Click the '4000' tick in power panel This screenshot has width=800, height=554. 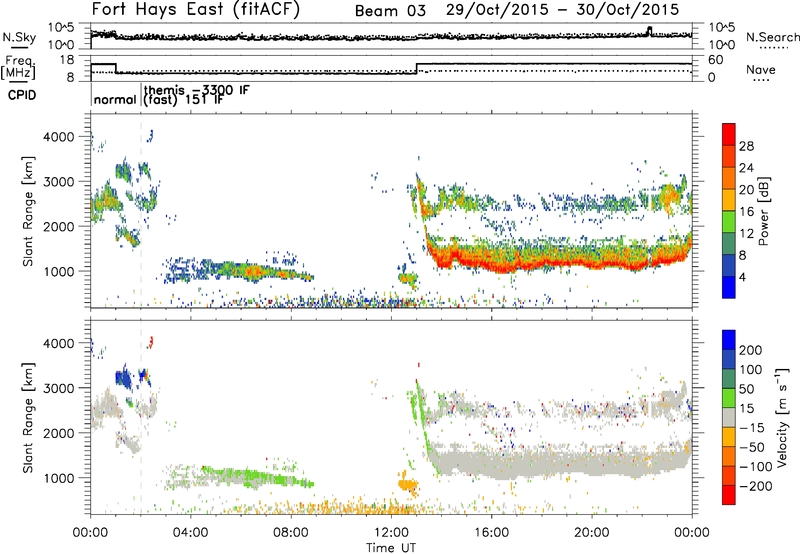click(x=58, y=137)
